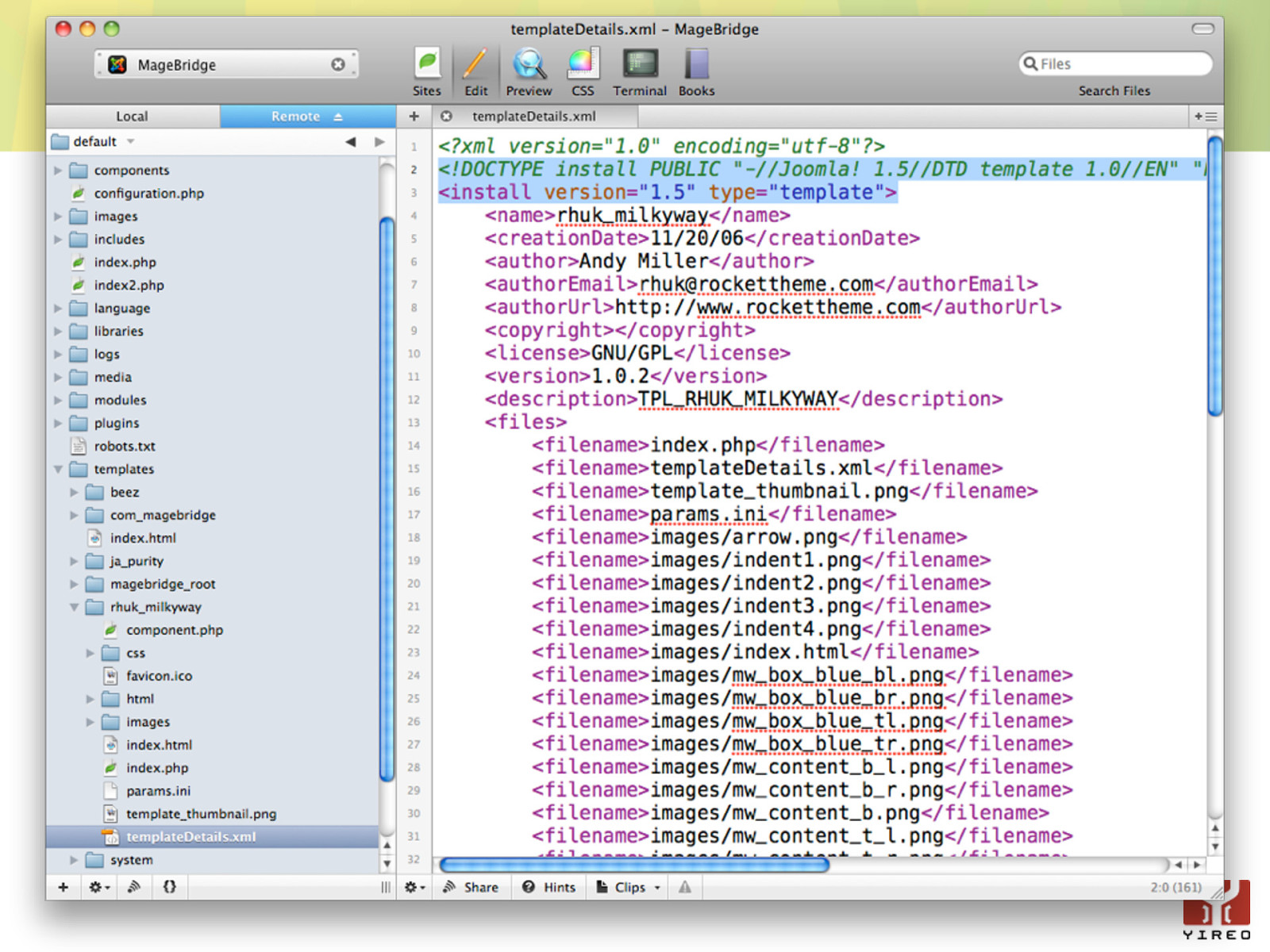Viewport: 1270px width, 952px height.
Task: Expand the modules folder
Action: [x=58, y=400]
